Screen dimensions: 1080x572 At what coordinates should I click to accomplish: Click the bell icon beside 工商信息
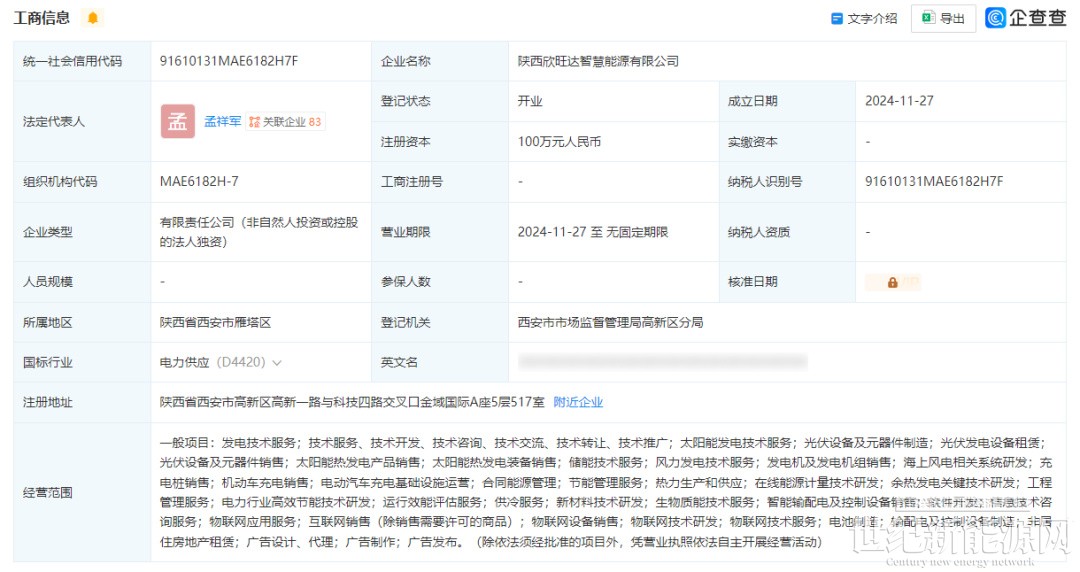pyautogui.click(x=93, y=18)
